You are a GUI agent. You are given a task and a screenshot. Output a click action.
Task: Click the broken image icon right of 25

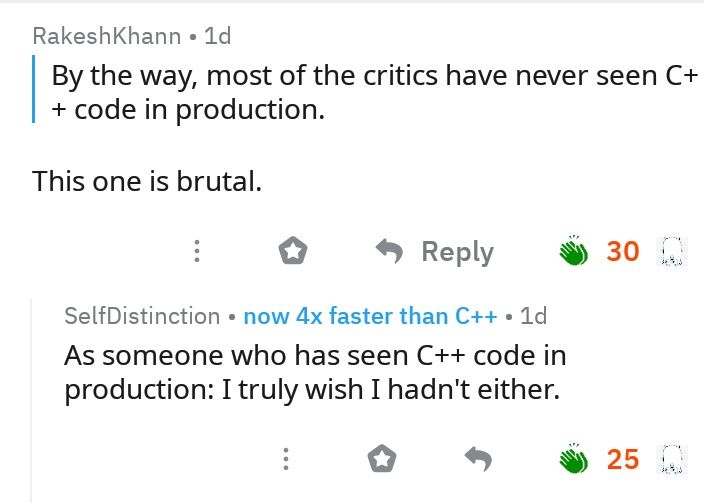(x=672, y=459)
